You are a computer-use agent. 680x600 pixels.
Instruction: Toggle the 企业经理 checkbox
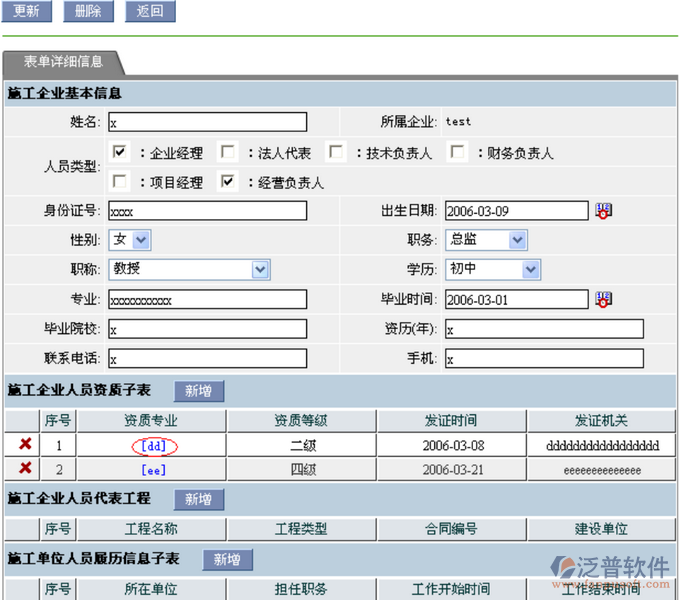pos(120,152)
